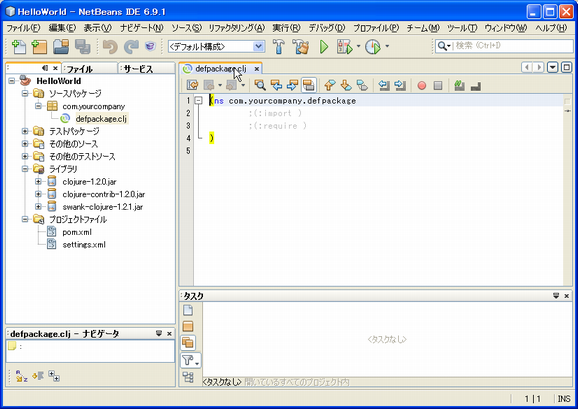Select defpackage.clj in project tree

[101, 119]
